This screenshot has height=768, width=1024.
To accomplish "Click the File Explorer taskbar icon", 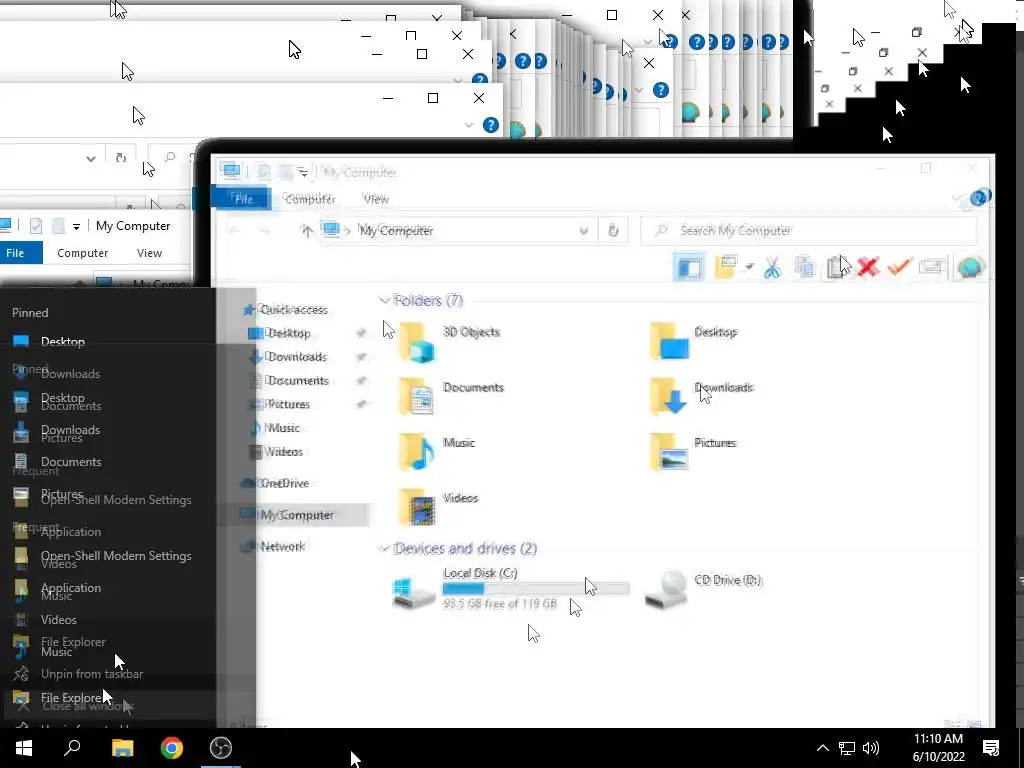I will pos(122,748).
